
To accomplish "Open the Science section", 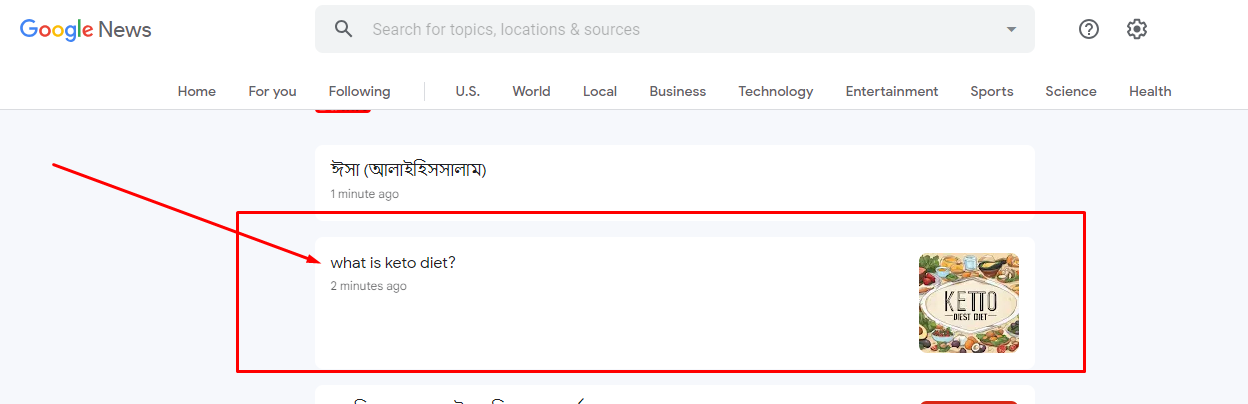I will tap(1070, 91).
